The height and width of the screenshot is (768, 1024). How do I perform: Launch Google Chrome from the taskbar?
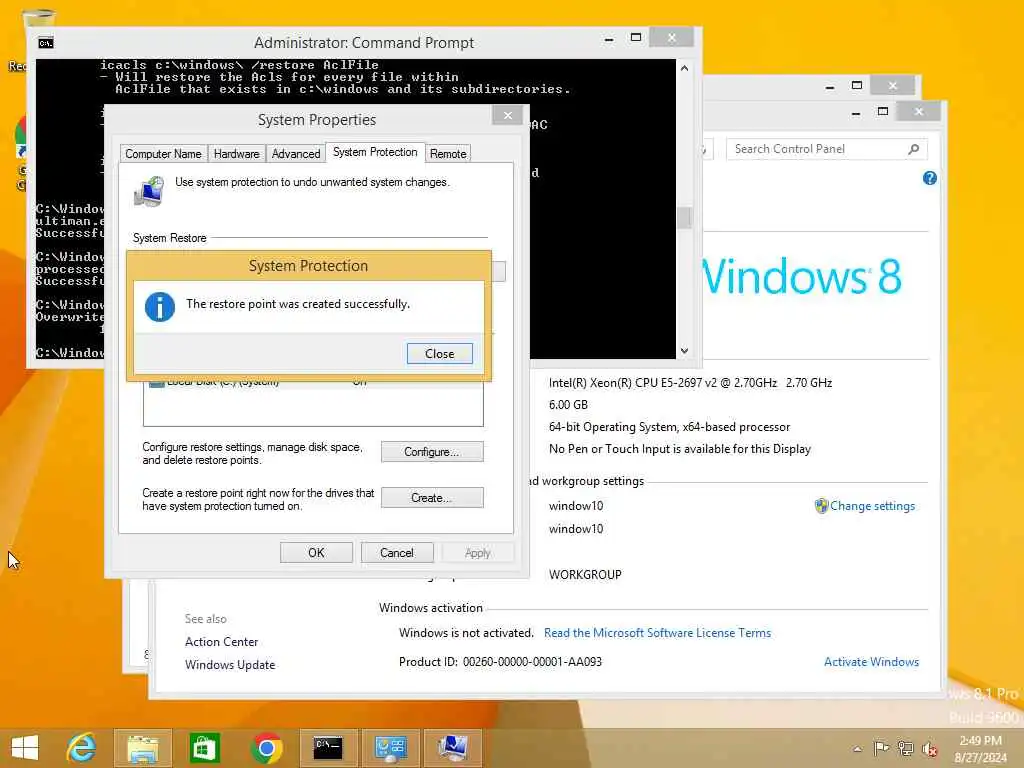pyautogui.click(x=266, y=748)
